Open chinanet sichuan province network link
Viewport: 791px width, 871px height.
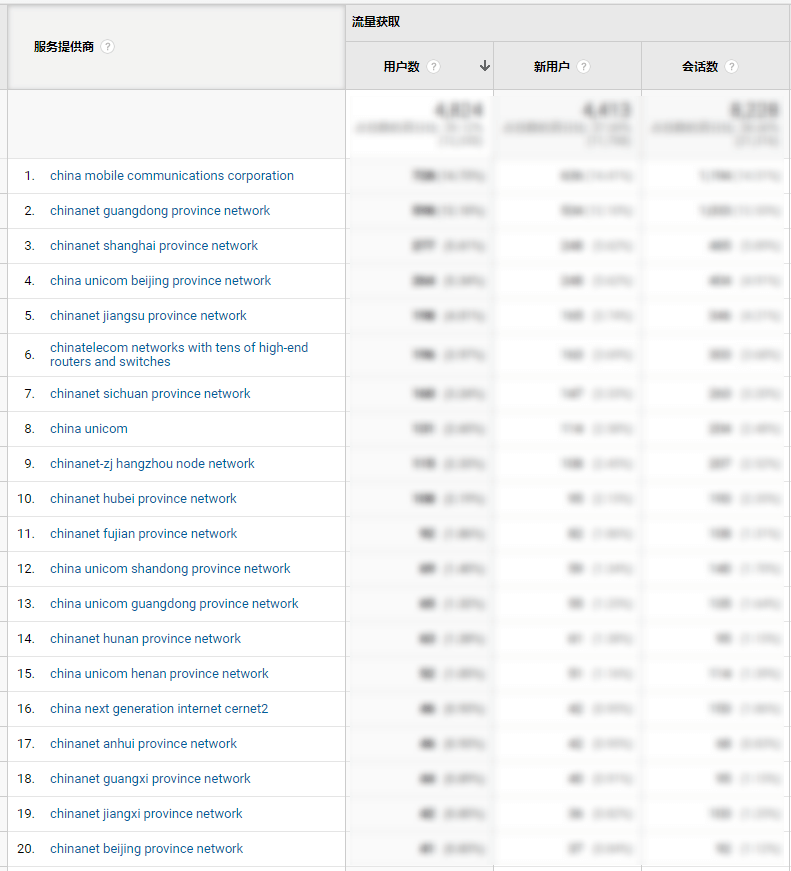[x=150, y=393]
